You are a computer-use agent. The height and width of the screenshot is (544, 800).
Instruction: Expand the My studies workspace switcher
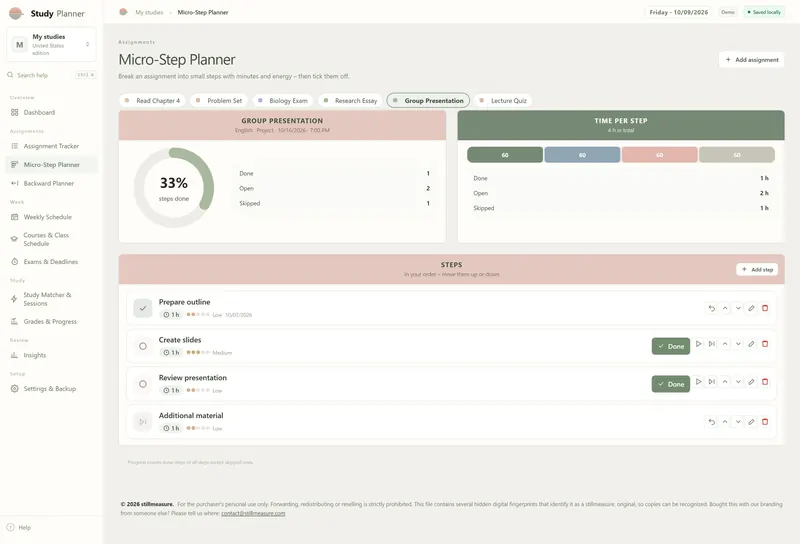[x=52, y=44]
